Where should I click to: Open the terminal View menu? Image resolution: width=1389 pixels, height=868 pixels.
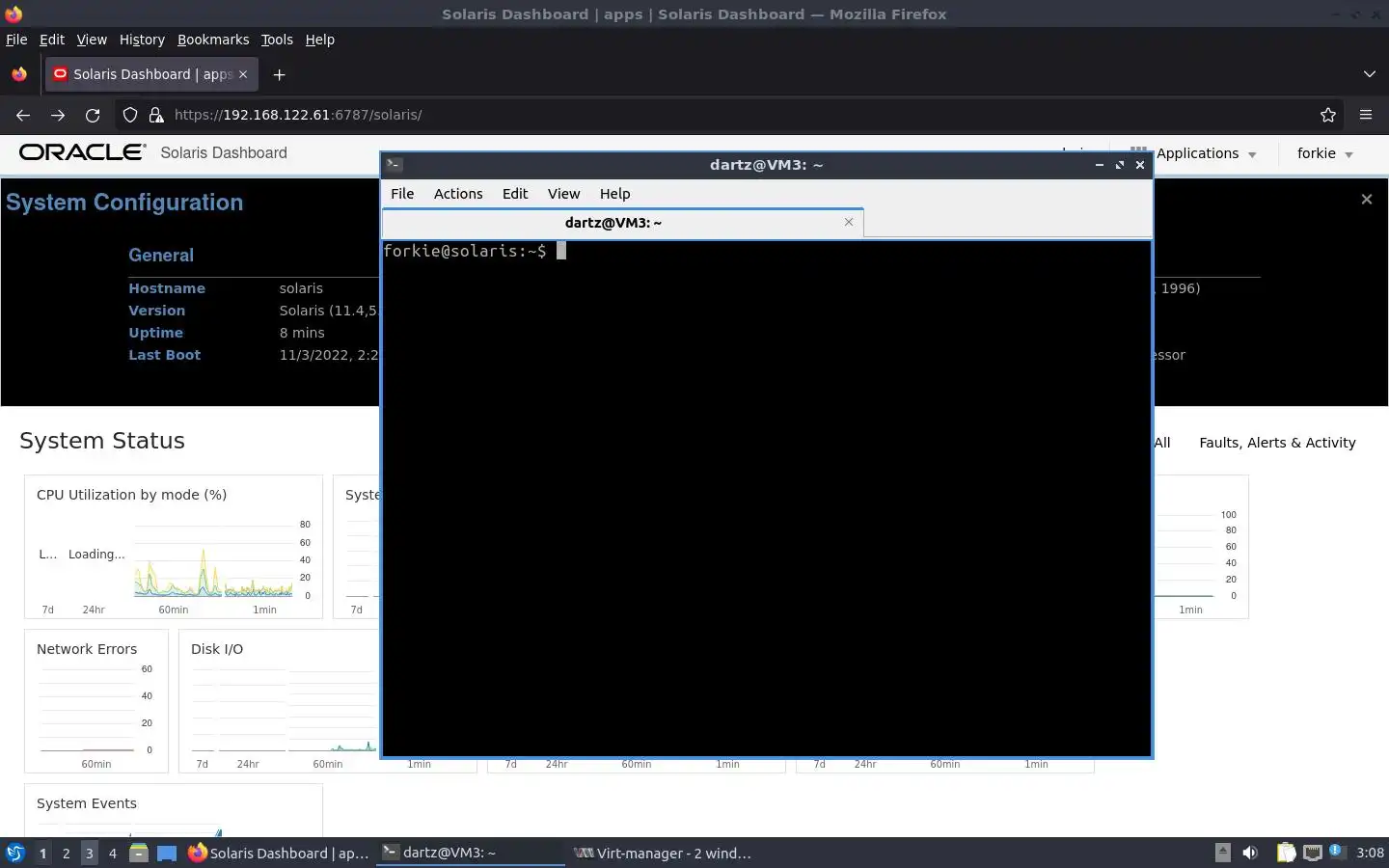tap(563, 194)
